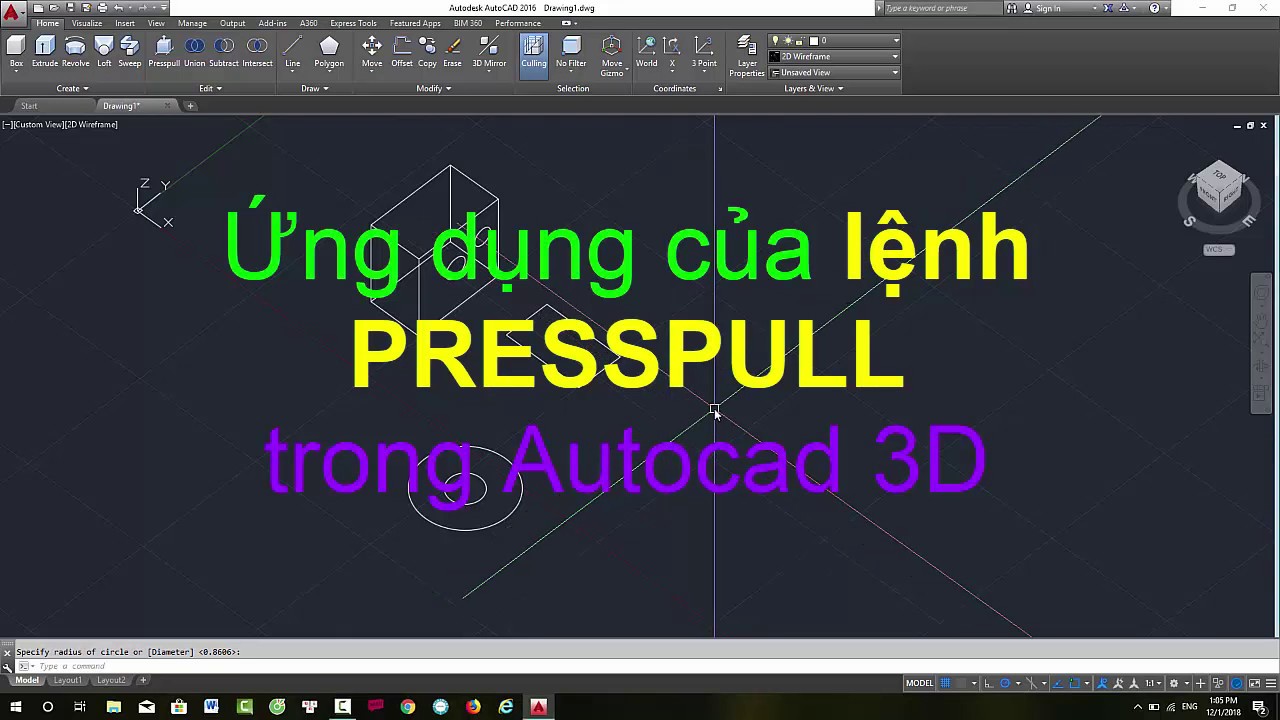Toggle object snap in status bar

[1075, 683]
